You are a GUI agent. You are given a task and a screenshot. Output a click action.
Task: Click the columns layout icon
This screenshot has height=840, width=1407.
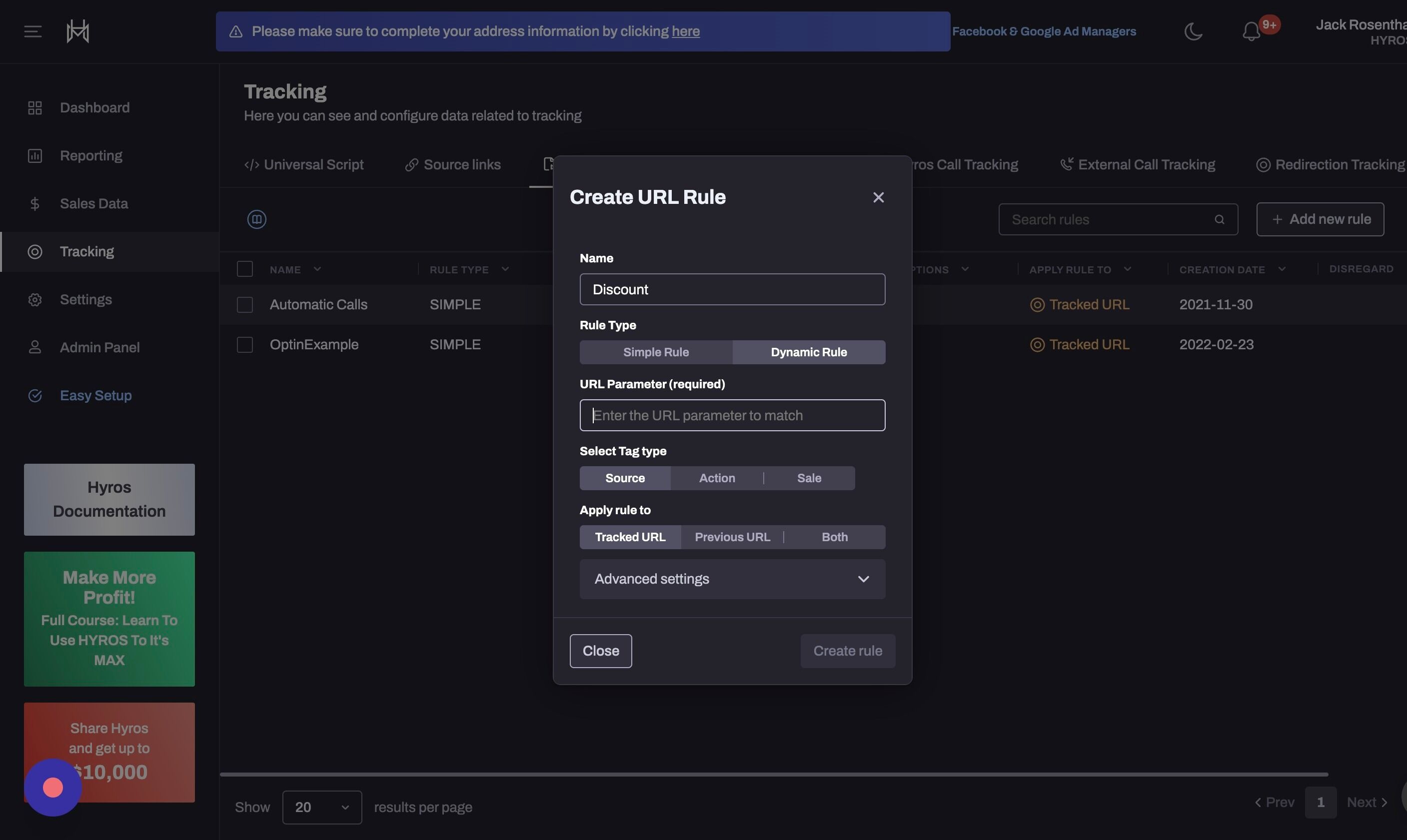[256, 219]
